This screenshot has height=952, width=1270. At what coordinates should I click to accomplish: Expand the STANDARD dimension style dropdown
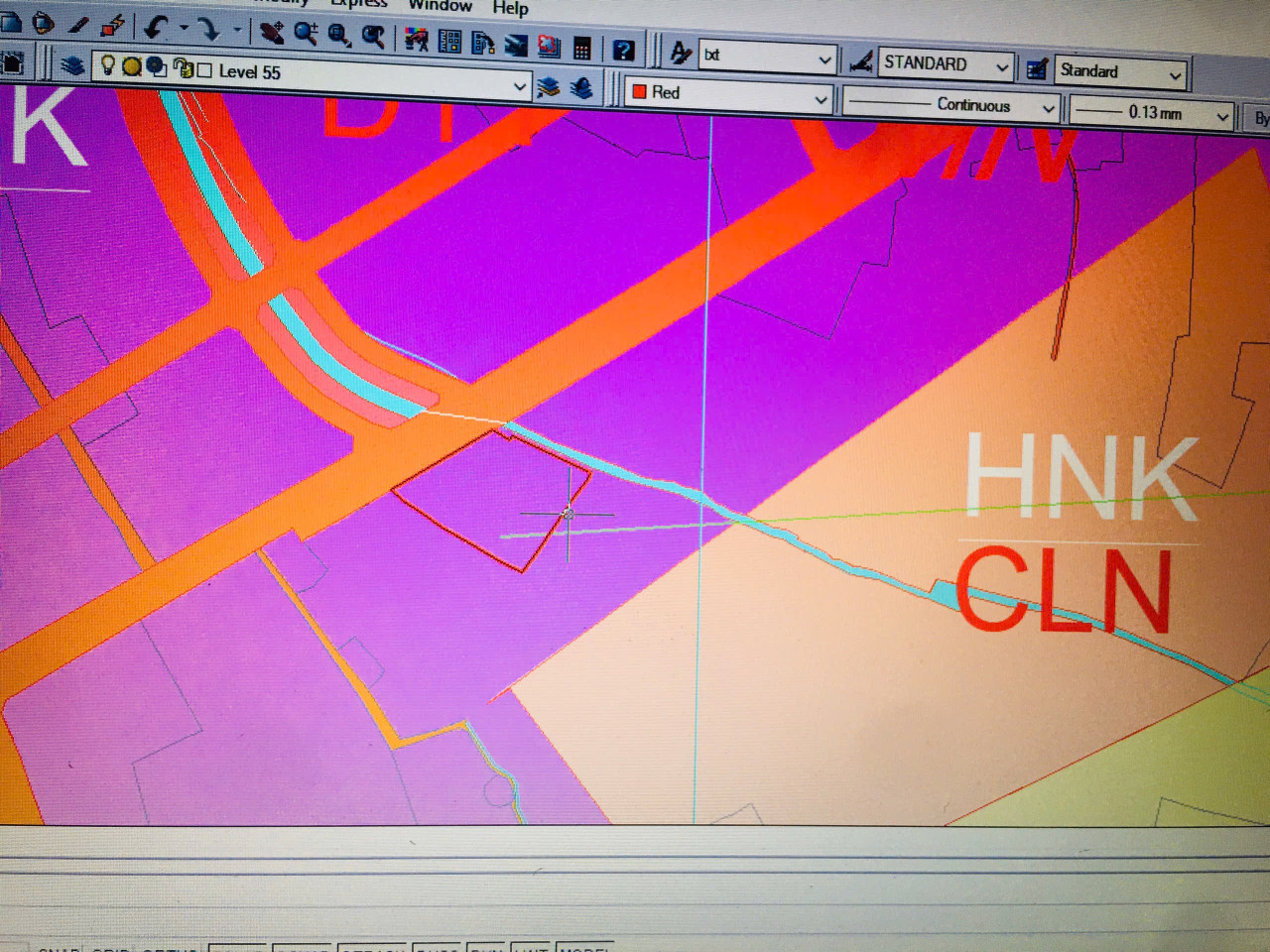coord(1002,67)
